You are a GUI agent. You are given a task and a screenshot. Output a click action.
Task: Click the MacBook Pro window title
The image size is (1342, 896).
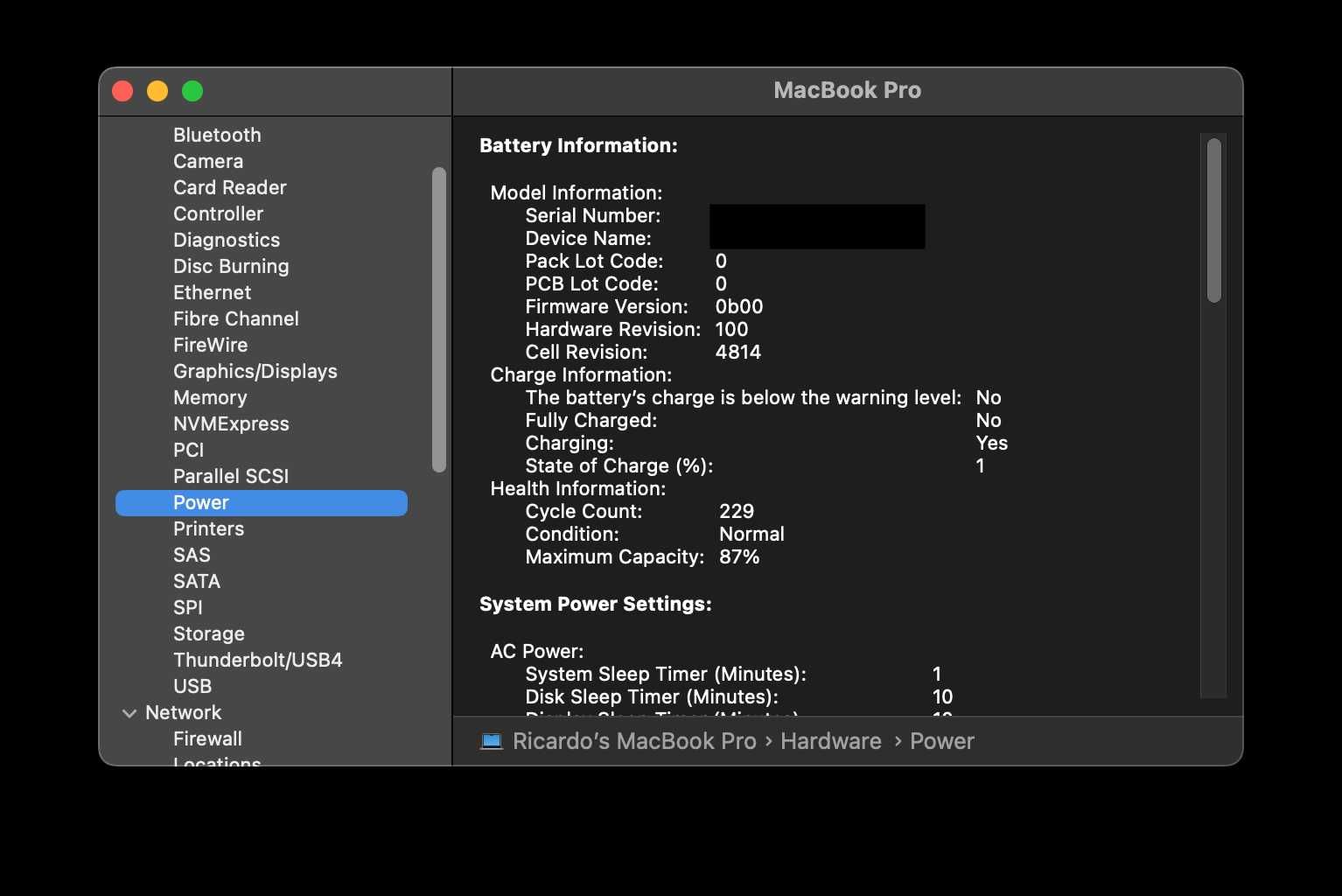pos(847,90)
